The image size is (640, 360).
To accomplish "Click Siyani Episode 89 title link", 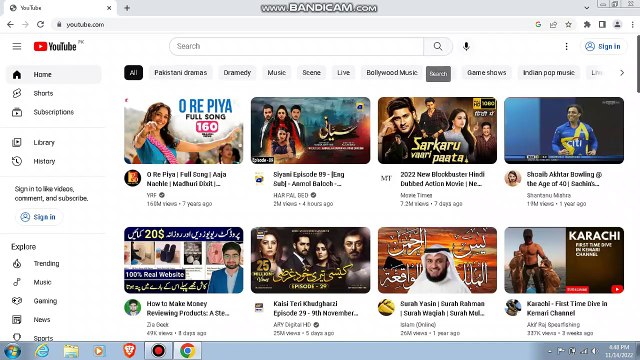I will [x=309, y=179].
